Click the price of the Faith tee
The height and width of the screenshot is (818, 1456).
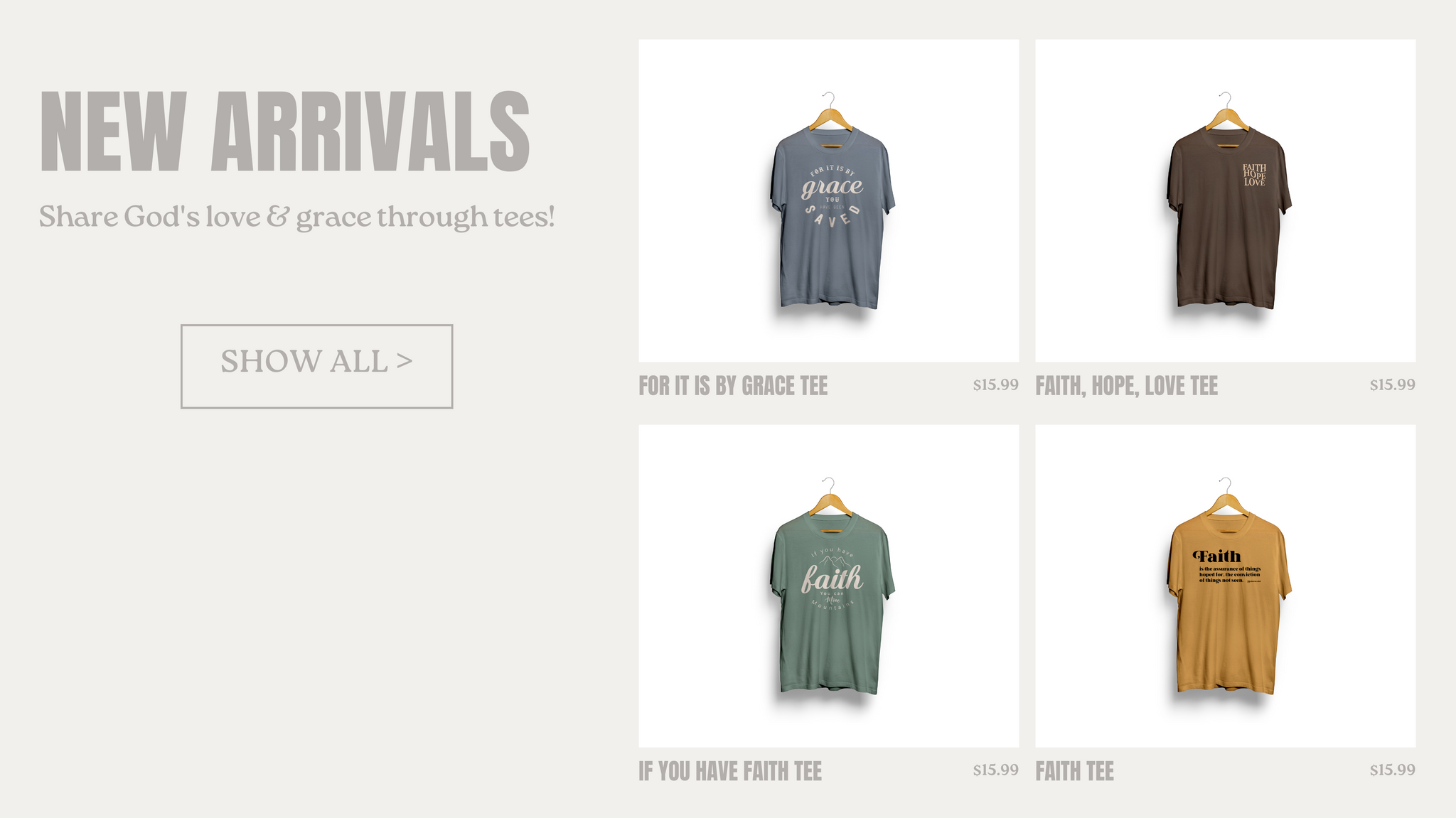click(1392, 770)
